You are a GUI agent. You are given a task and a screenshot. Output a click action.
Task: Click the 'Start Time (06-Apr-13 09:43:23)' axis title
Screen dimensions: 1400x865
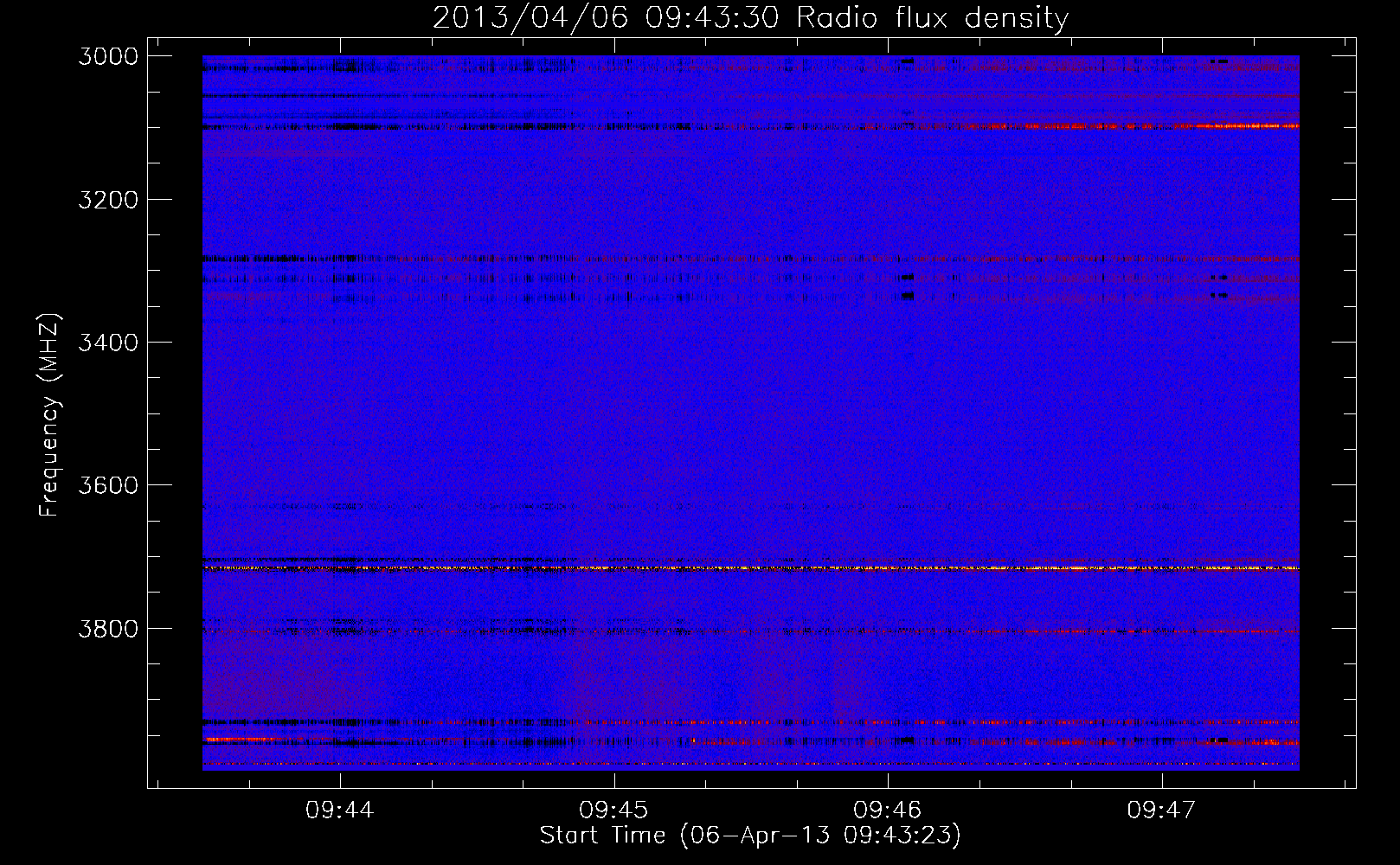pos(750,836)
